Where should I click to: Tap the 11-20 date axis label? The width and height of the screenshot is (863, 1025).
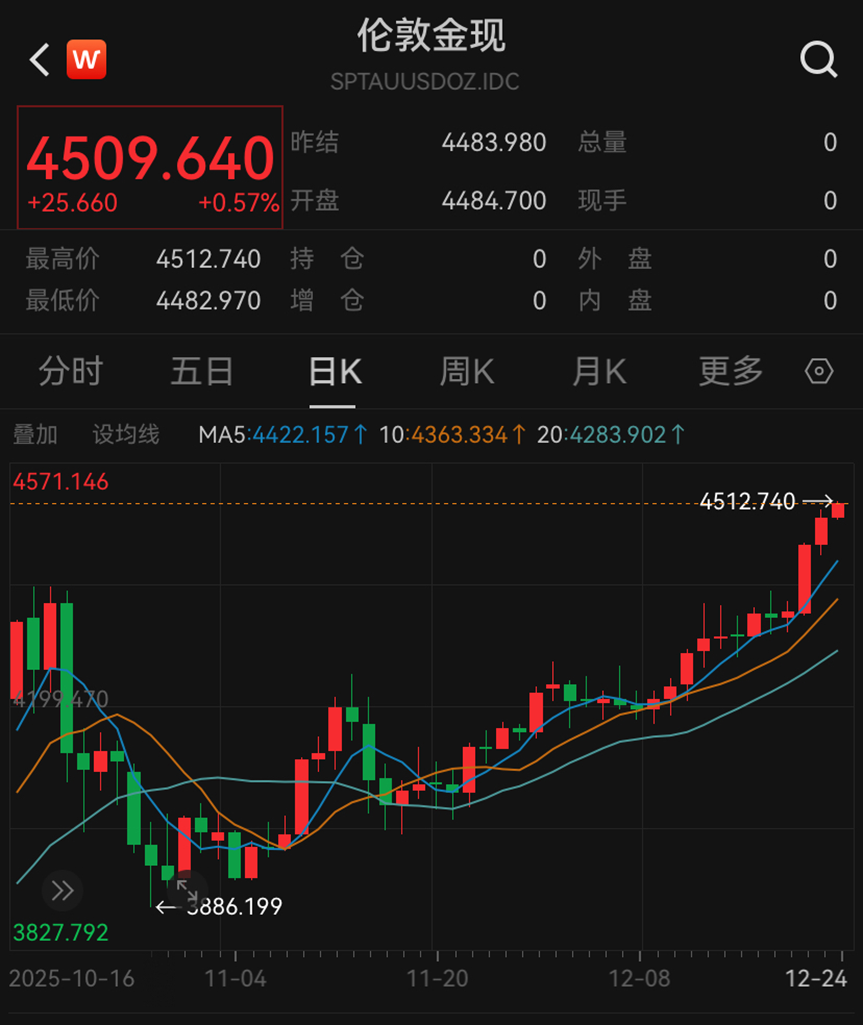pos(437,979)
